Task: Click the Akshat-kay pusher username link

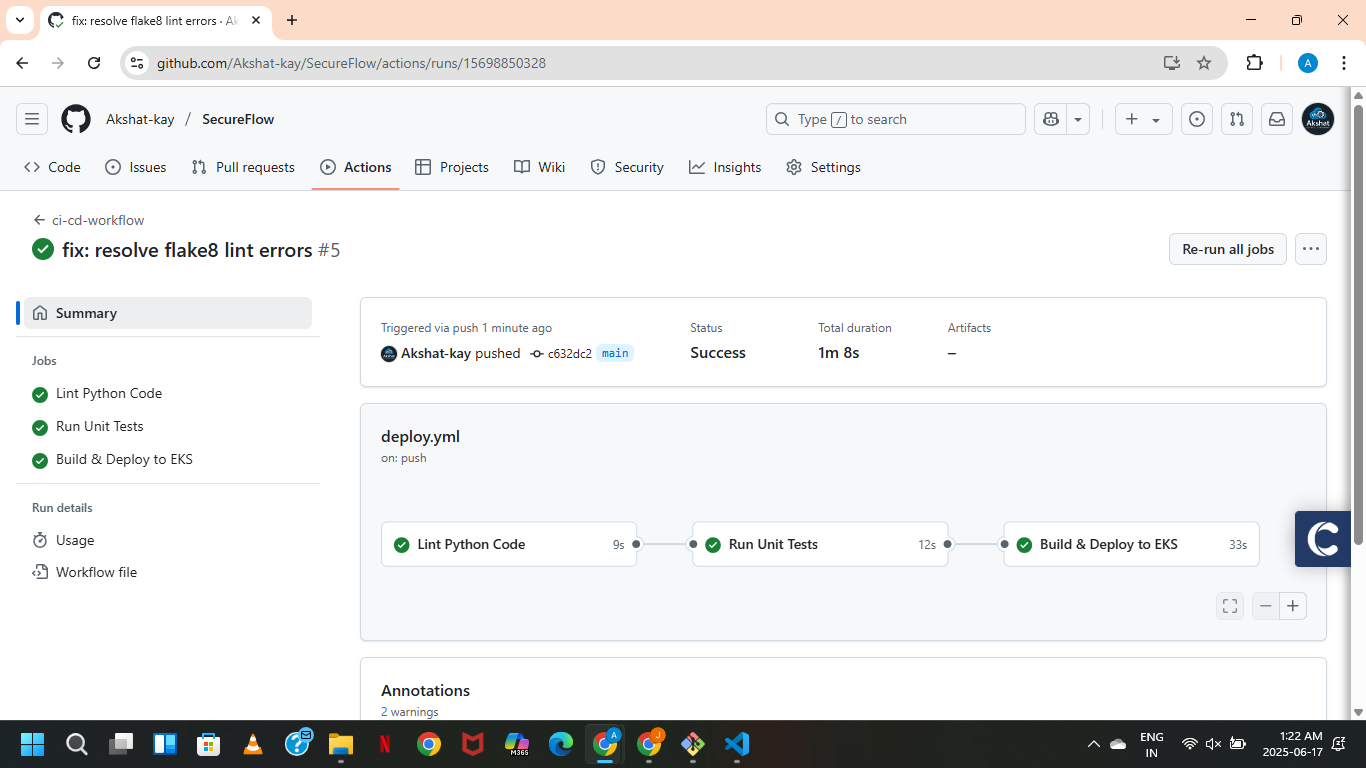Action: click(436, 353)
